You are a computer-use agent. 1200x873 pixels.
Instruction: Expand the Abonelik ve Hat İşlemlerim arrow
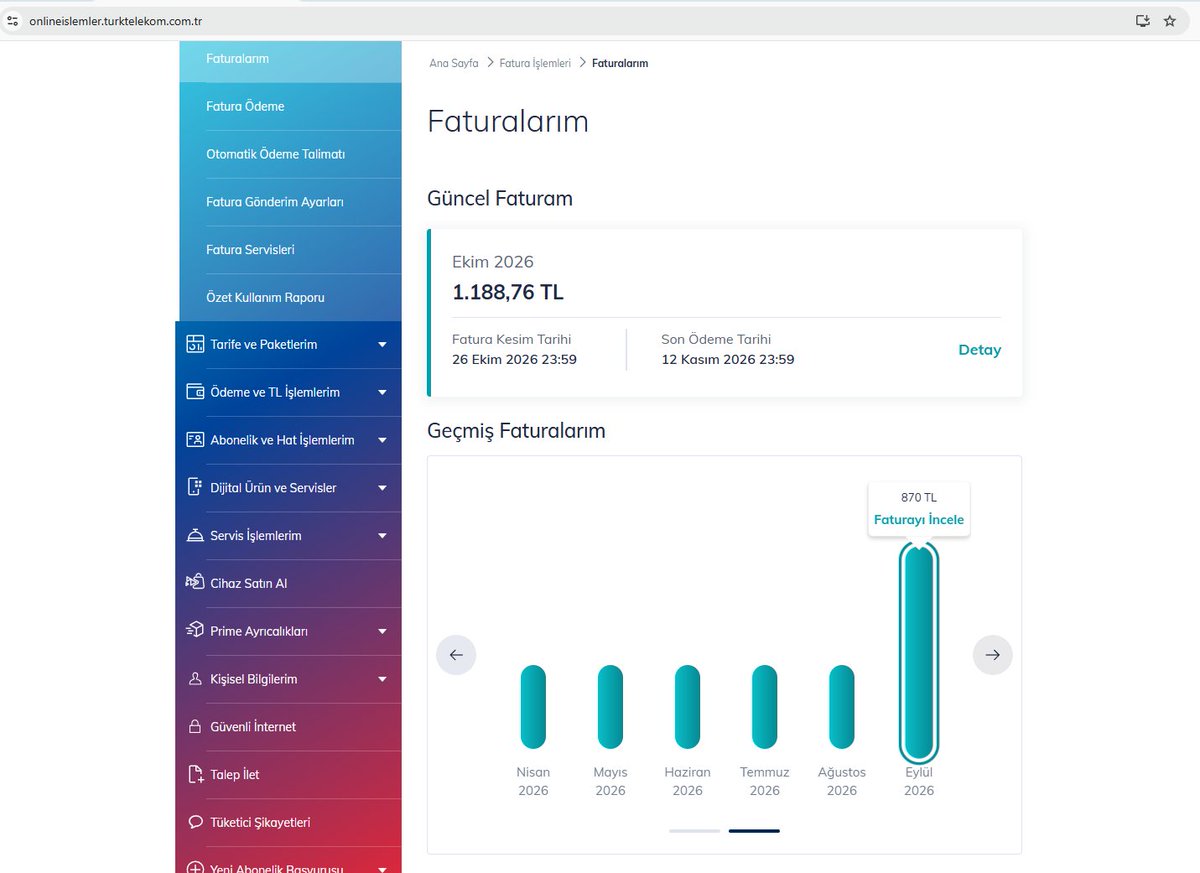click(382, 440)
